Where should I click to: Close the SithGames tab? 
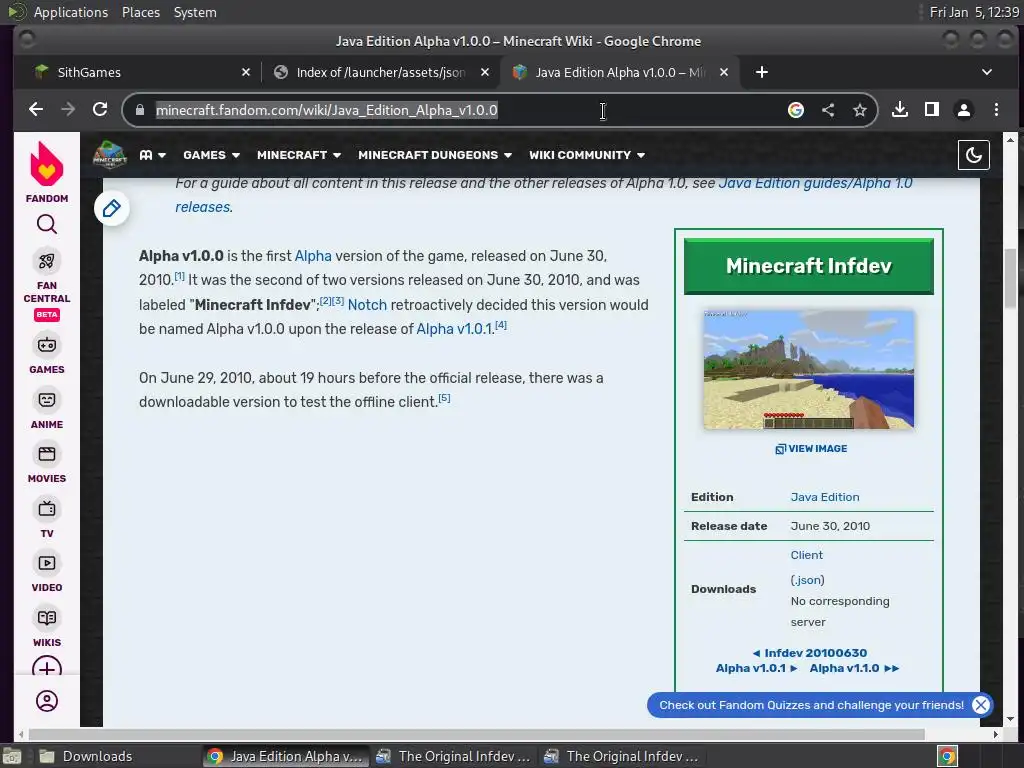tap(246, 72)
